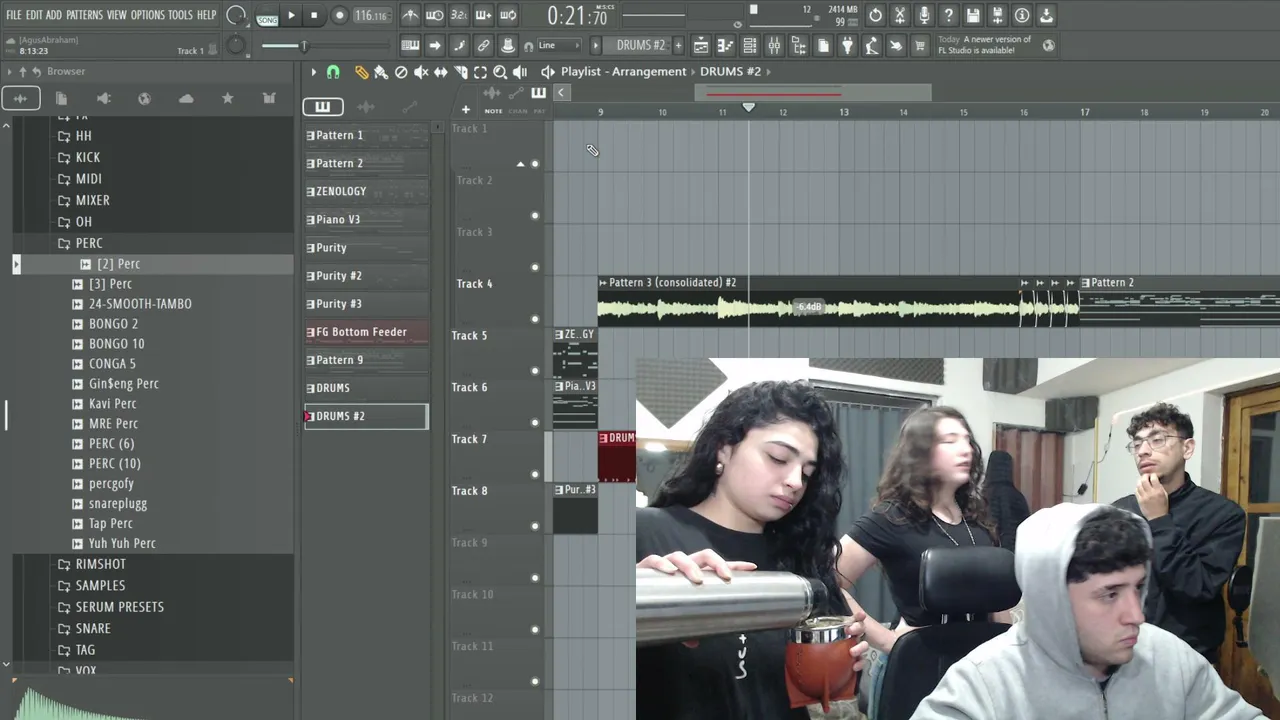The height and width of the screenshot is (720, 1280).
Task: Click the tempo tapper icon
Action: (x=871, y=45)
